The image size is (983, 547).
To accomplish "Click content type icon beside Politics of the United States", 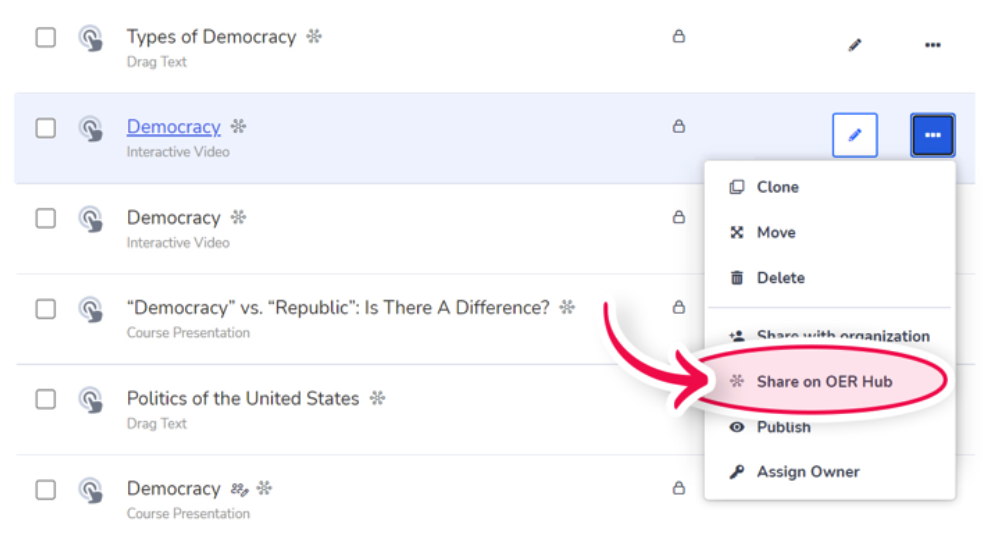I will pos(91,400).
